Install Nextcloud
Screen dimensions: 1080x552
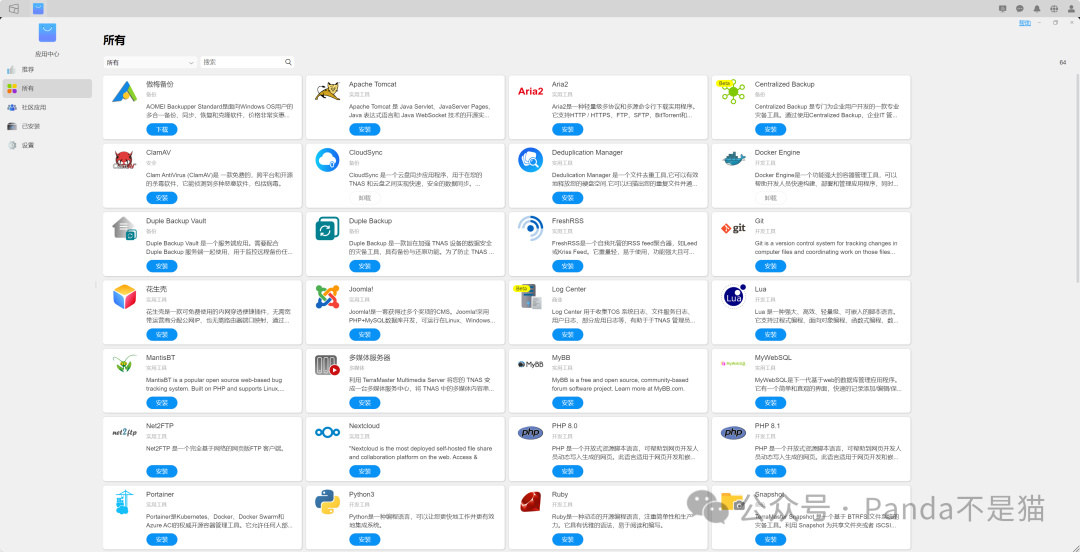(364, 471)
